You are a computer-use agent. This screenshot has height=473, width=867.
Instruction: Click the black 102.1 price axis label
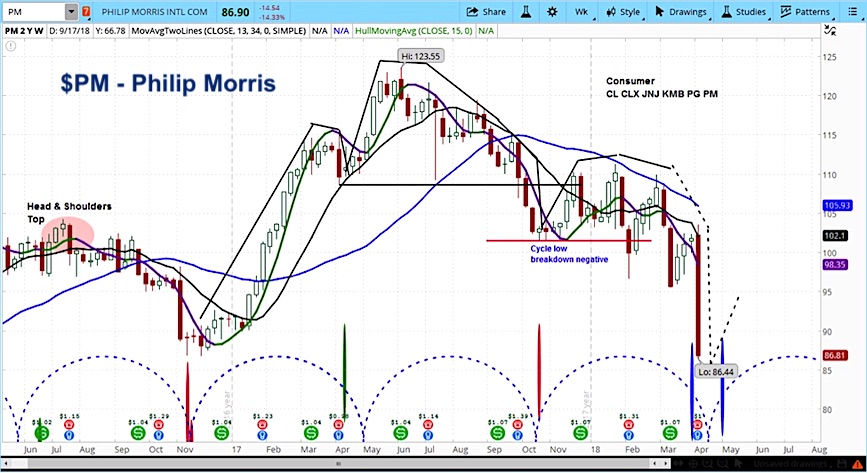pyautogui.click(x=835, y=236)
